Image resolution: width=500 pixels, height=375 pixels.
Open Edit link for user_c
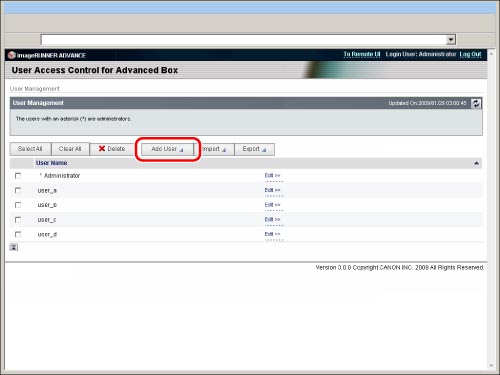coord(272,219)
